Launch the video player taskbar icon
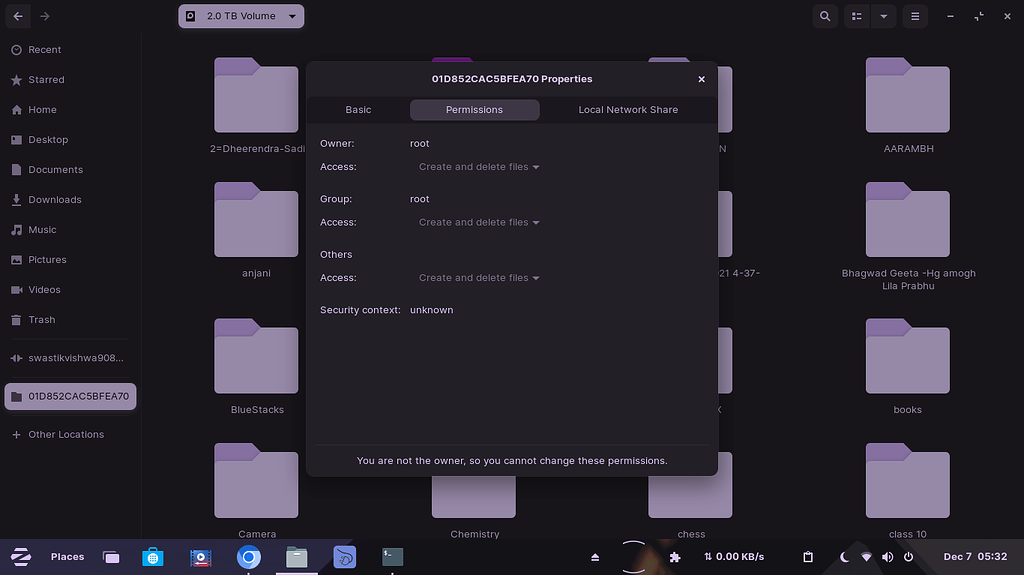The height and width of the screenshot is (575, 1024). [200, 557]
